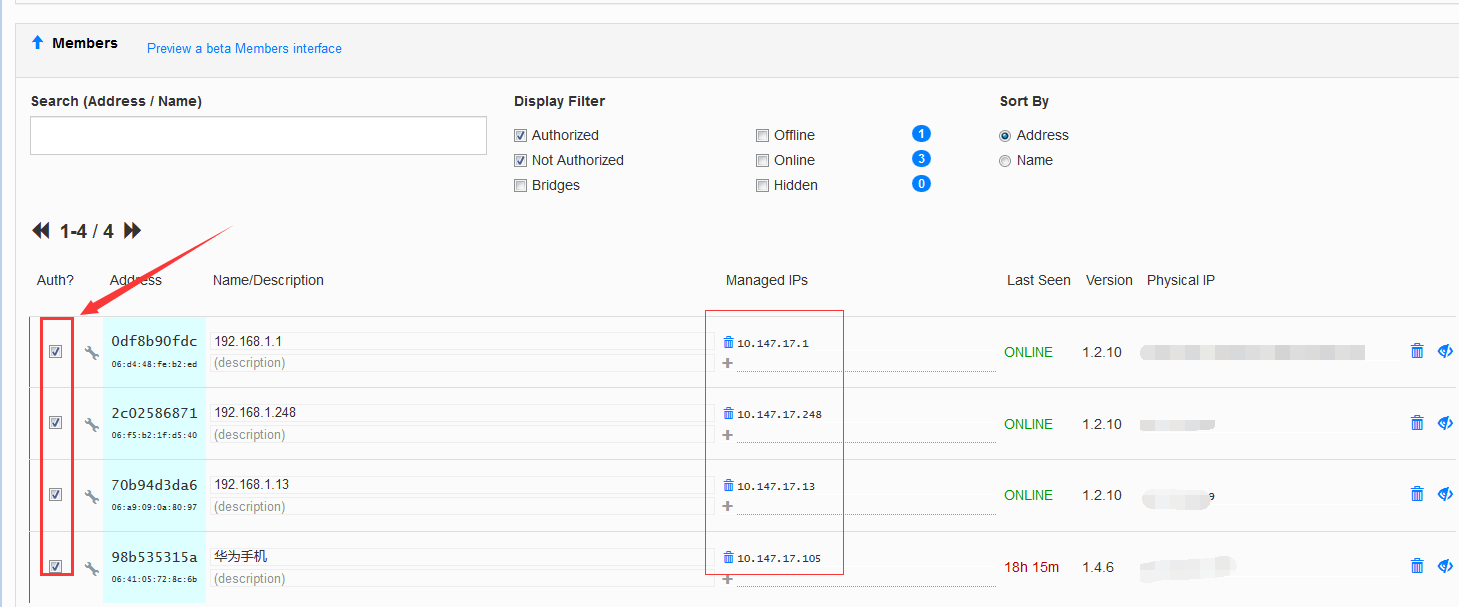Enable the Bridges display filter
Viewport: 1459px width, 607px height.
[520, 186]
